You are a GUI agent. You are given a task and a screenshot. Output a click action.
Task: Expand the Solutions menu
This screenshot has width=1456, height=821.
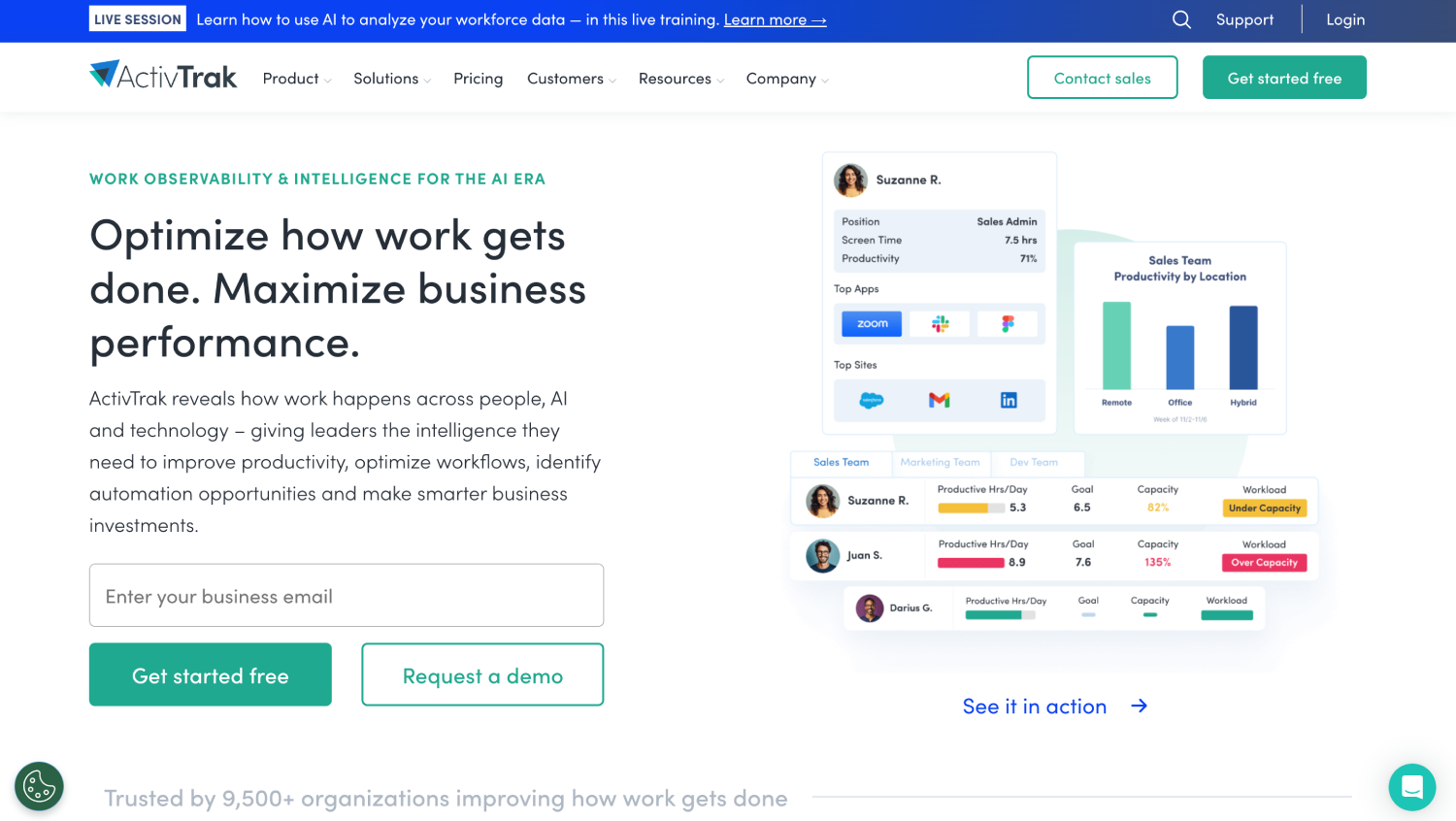tap(392, 79)
